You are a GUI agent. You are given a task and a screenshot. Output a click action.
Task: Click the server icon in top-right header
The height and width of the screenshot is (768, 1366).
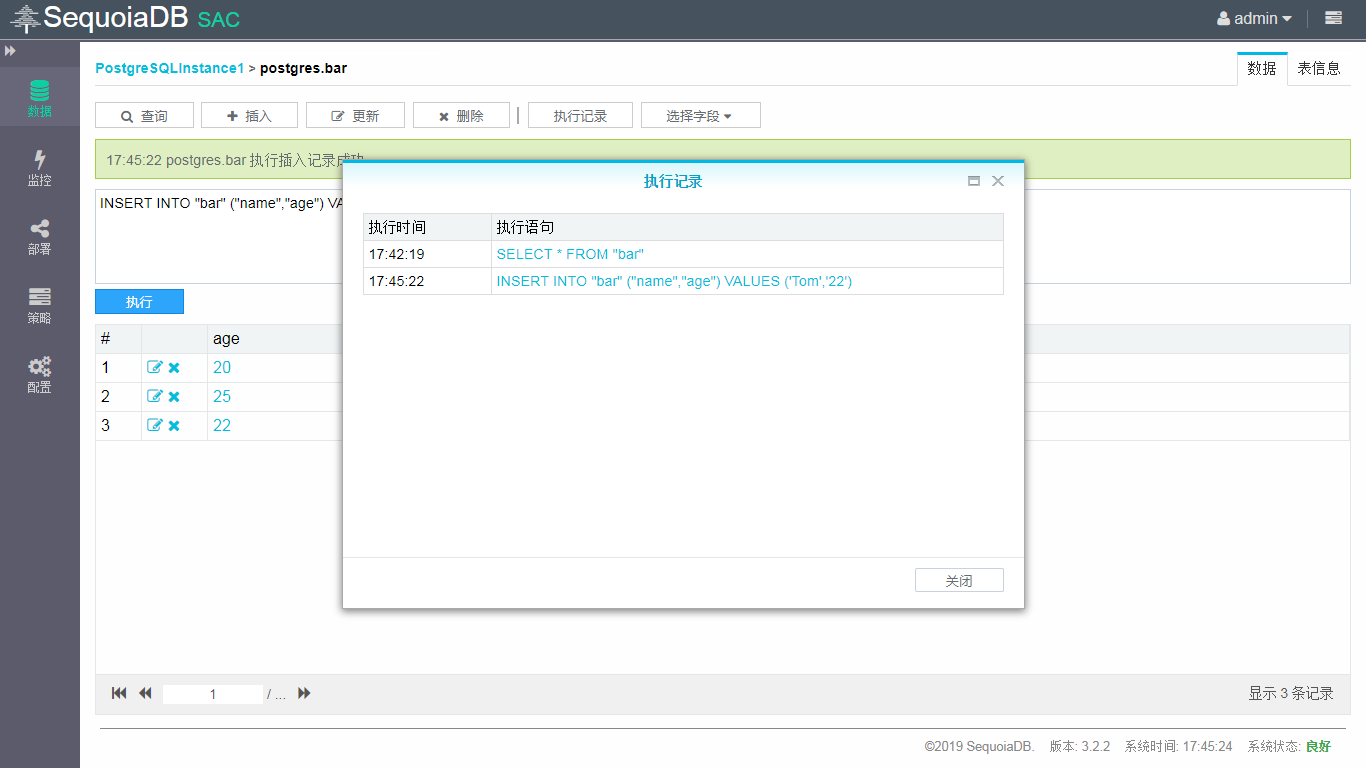[x=1333, y=18]
